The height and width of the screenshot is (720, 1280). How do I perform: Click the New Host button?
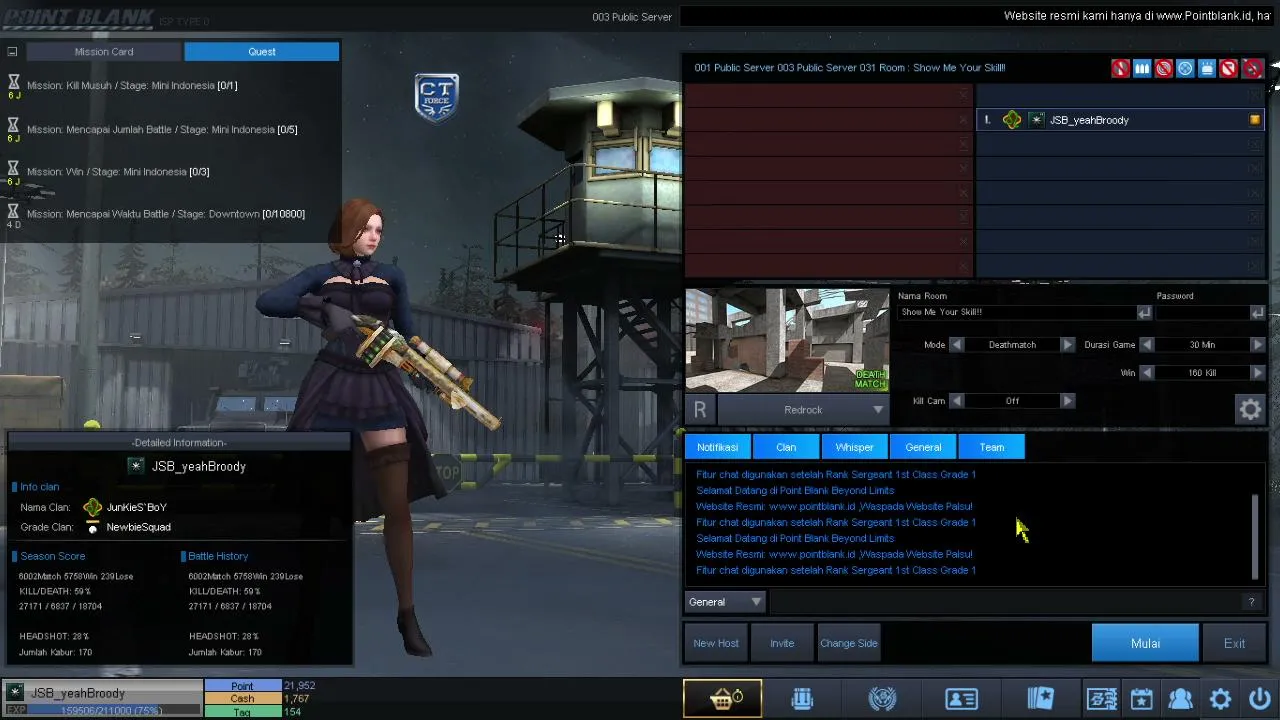(716, 643)
